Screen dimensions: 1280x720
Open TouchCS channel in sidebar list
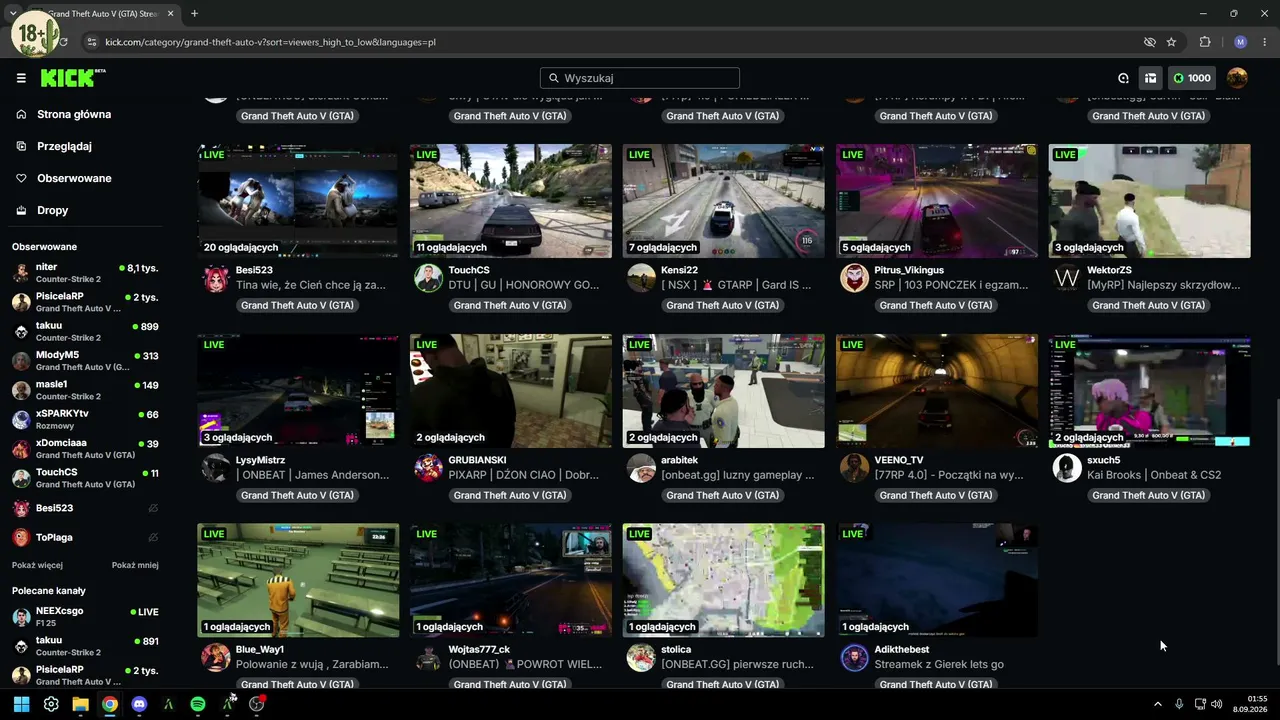click(x=85, y=478)
